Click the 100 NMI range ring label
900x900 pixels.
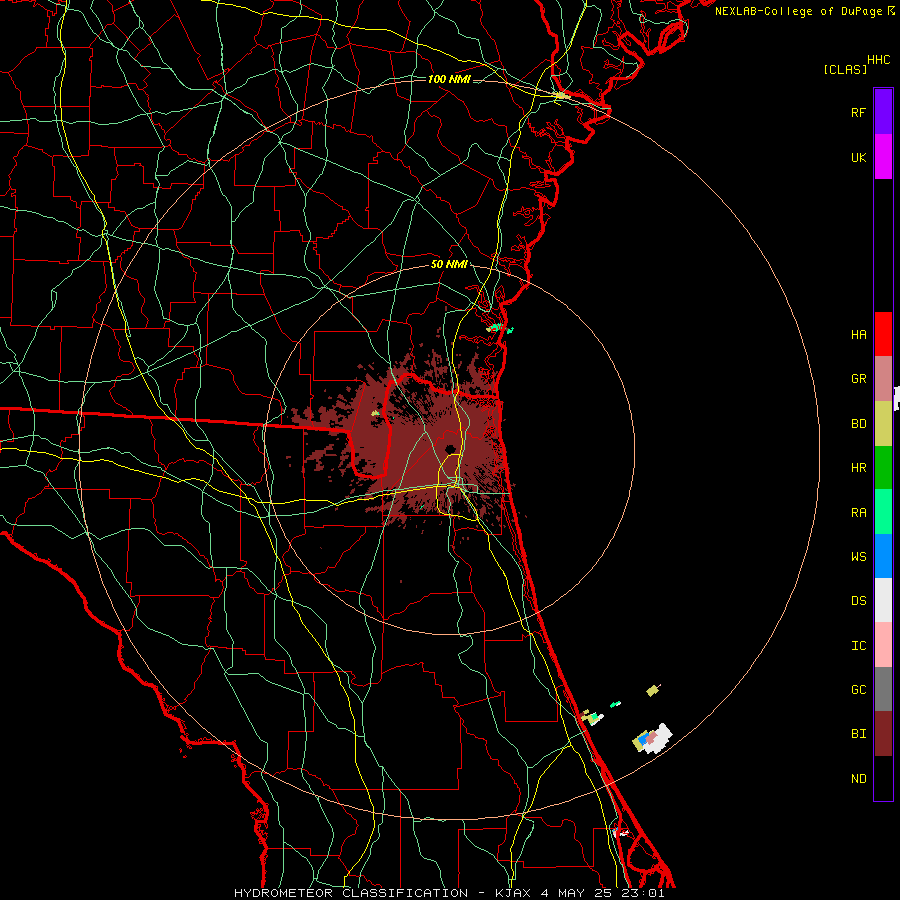tap(449, 79)
